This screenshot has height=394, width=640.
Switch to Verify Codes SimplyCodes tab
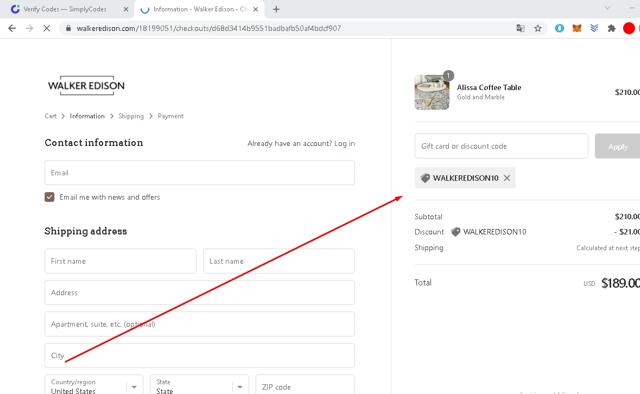tap(65, 9)
